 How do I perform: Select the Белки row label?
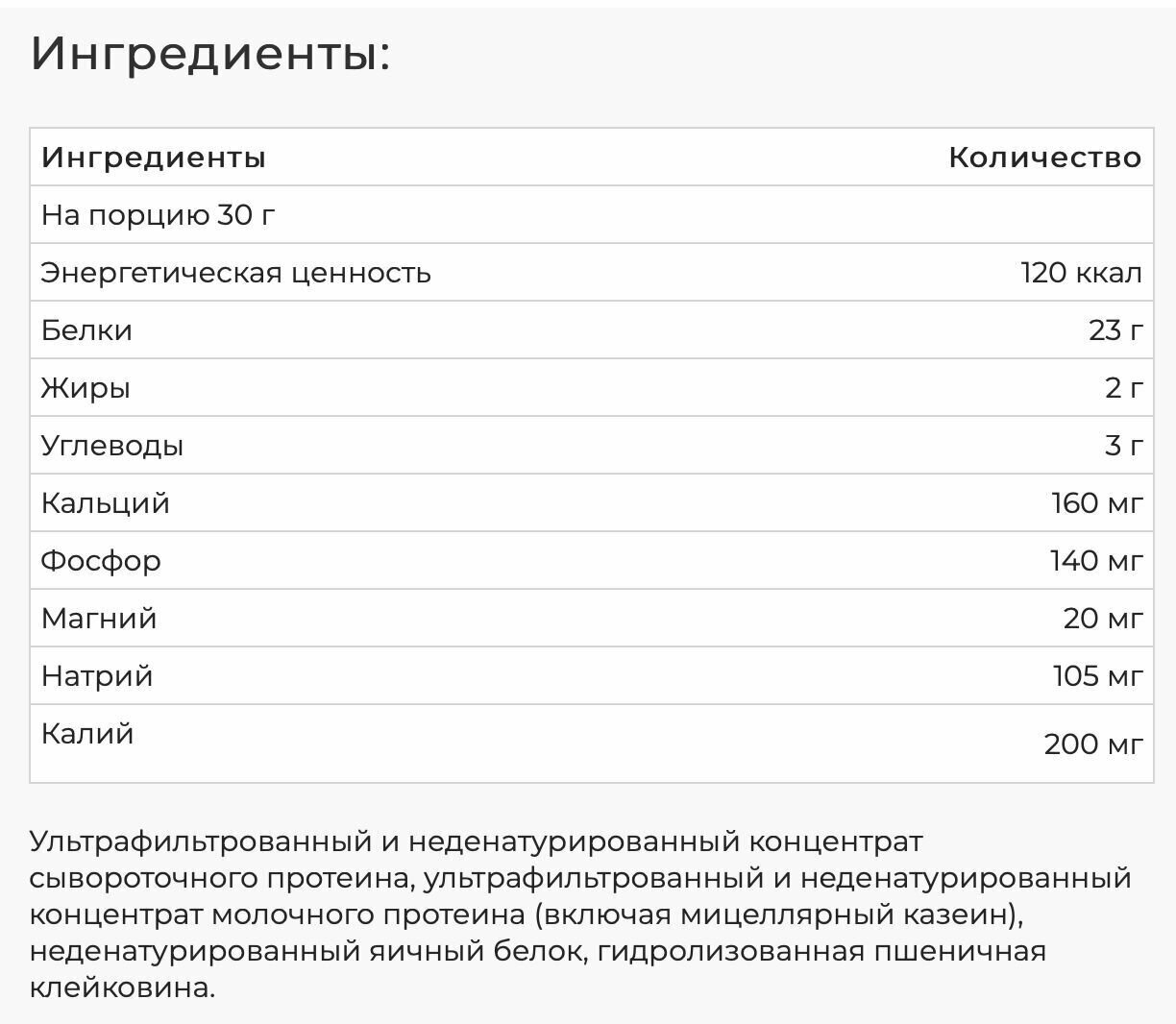click(86, 330)
